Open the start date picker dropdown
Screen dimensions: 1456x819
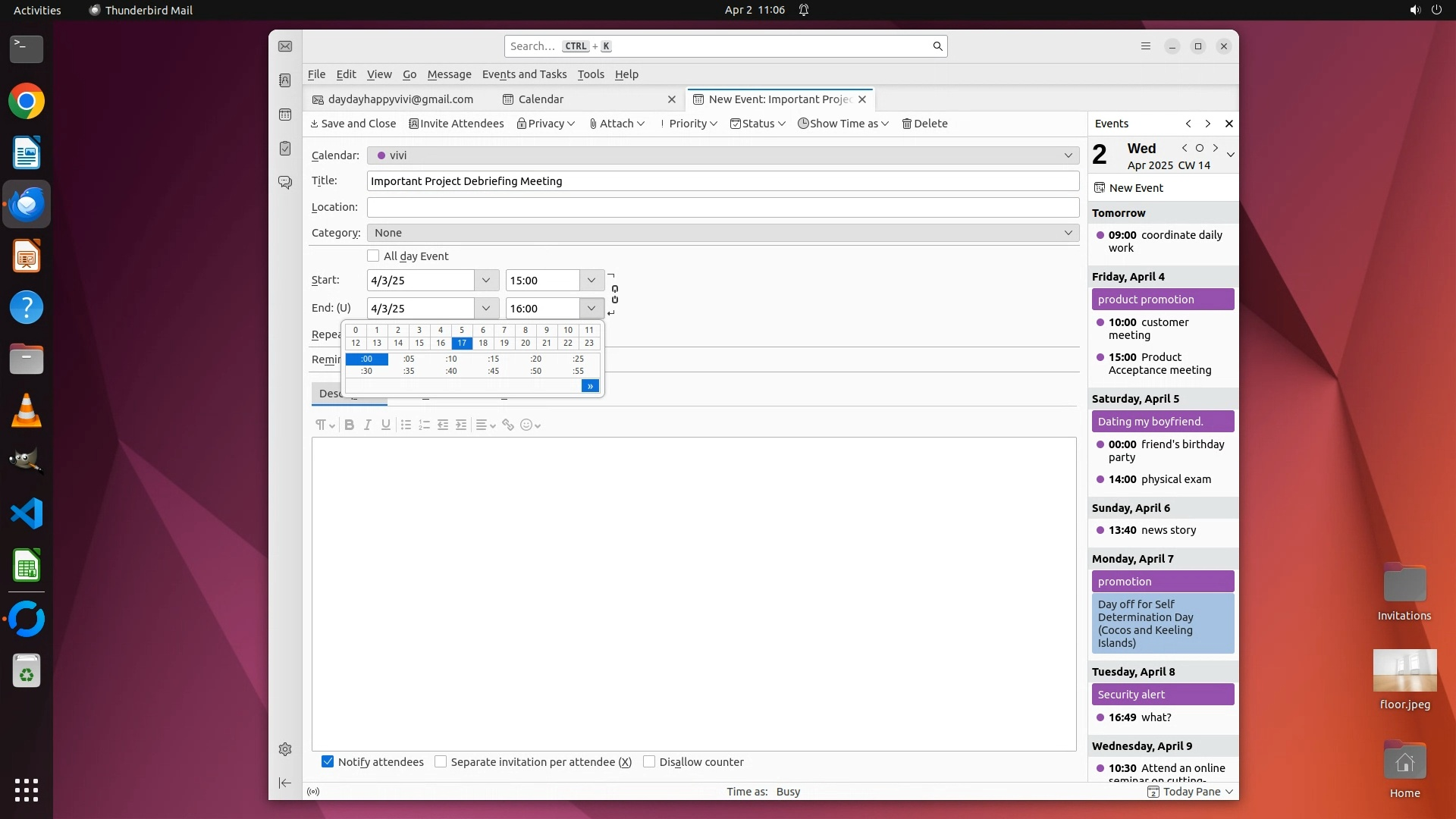tap(486, 281)
